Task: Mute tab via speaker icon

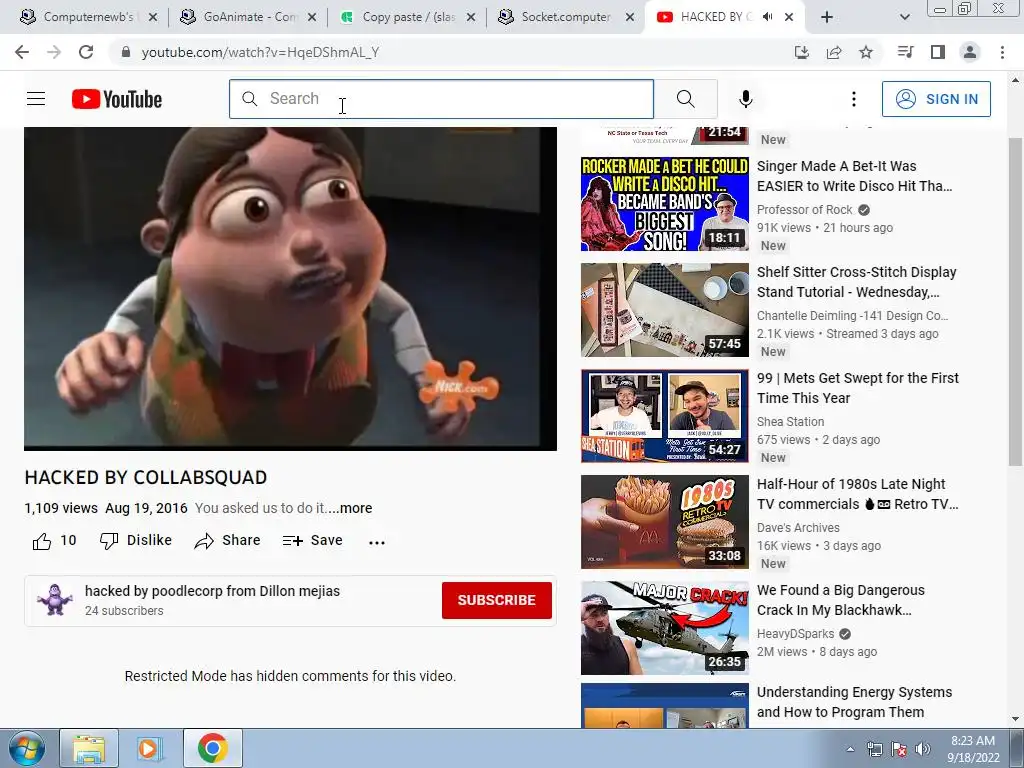Action: pos(768,17)
